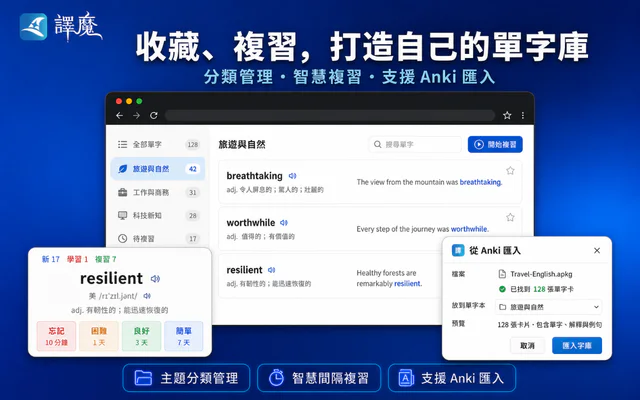This screenshot has width=640, height=400.
Task: Click 取消 in Anki import dialog
Action: click(x=527, y=346)
